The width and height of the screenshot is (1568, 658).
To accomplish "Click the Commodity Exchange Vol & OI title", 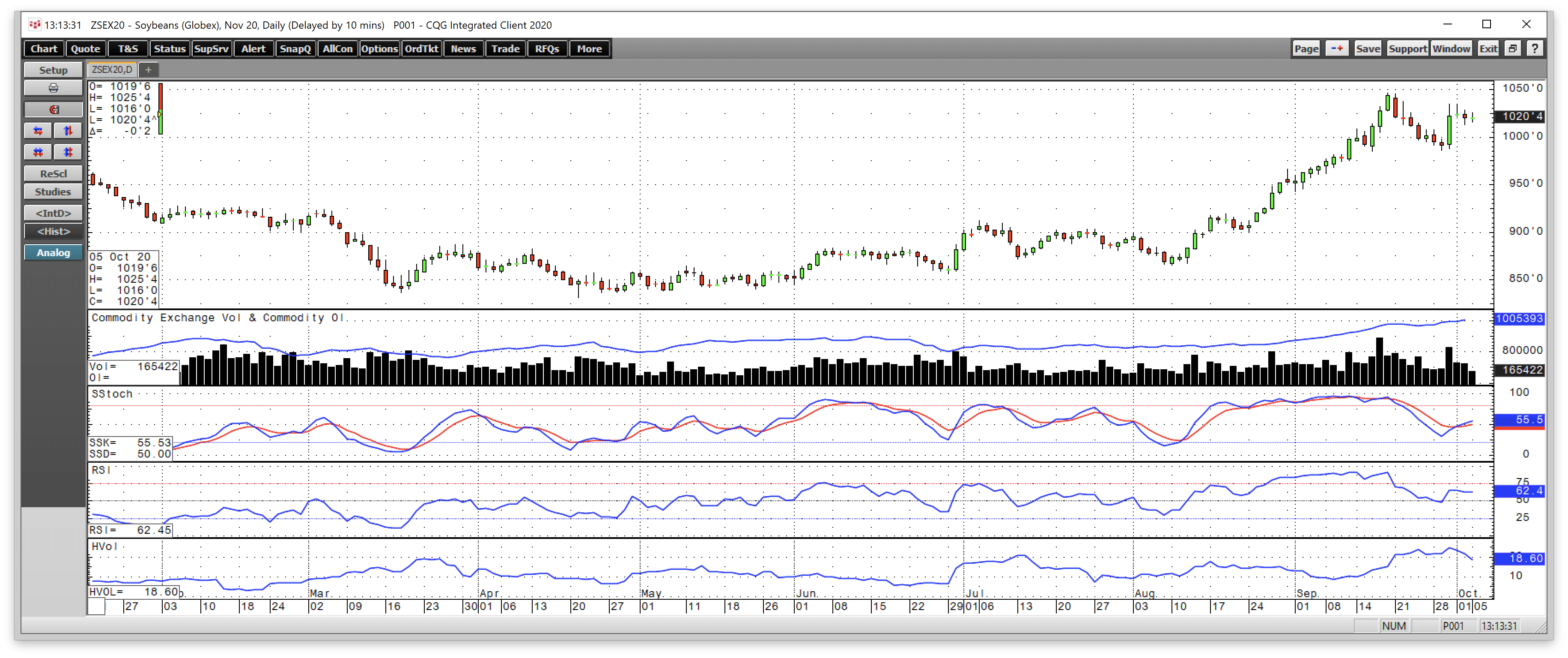I will tap(218, 318).
